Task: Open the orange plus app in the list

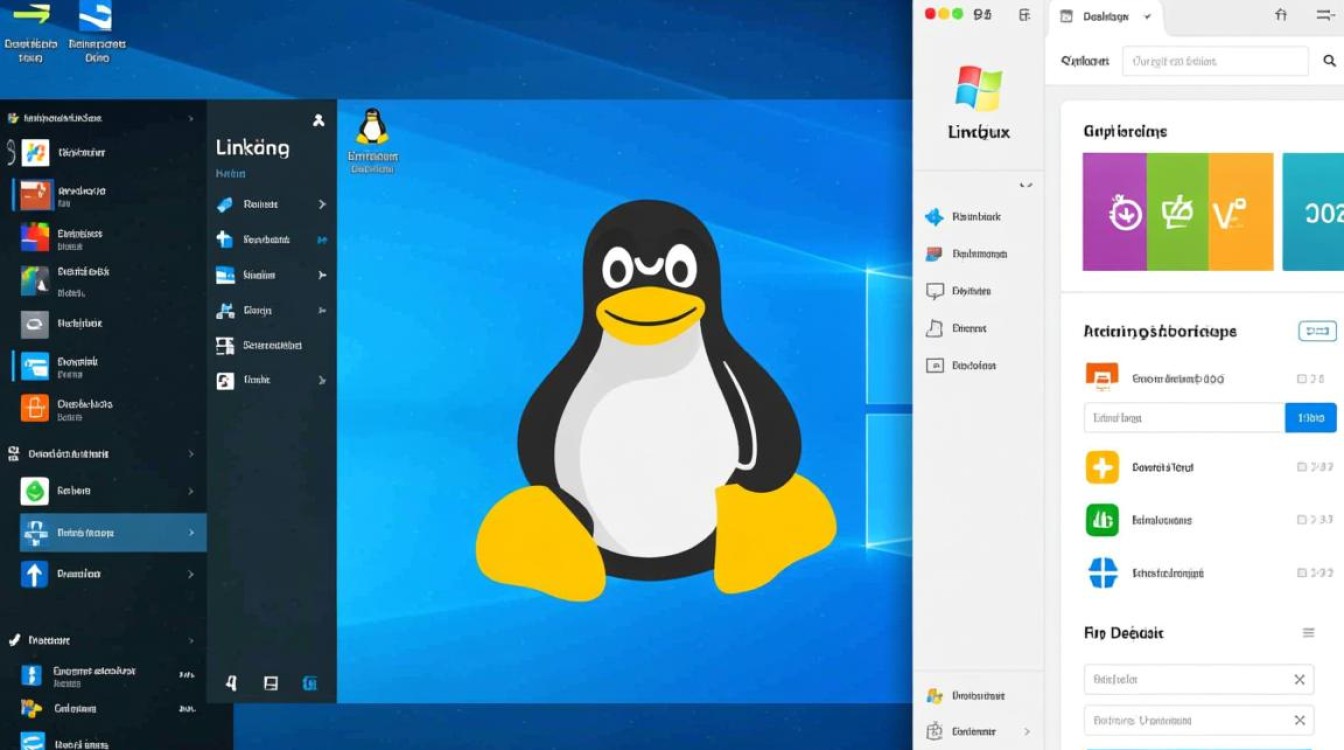Action: pos(1102,467)
